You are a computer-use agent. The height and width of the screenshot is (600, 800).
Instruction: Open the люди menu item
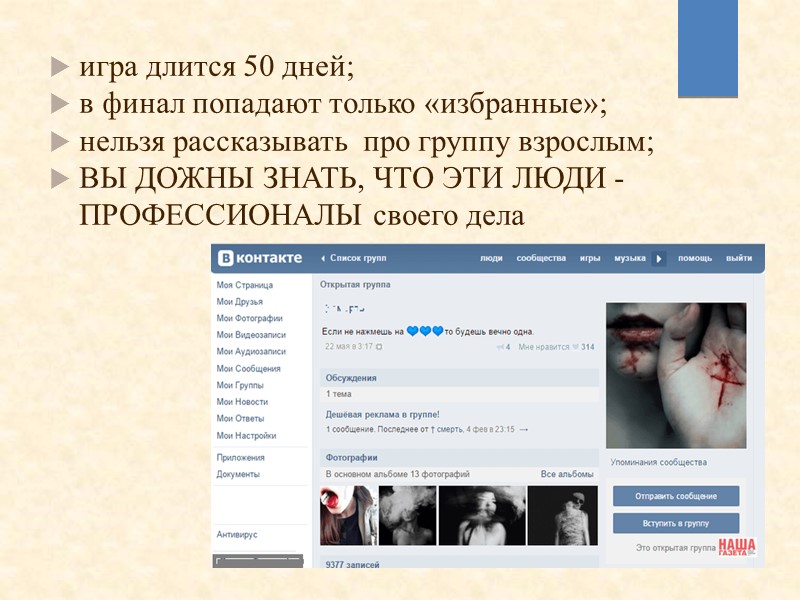click(x=491, y=258)
